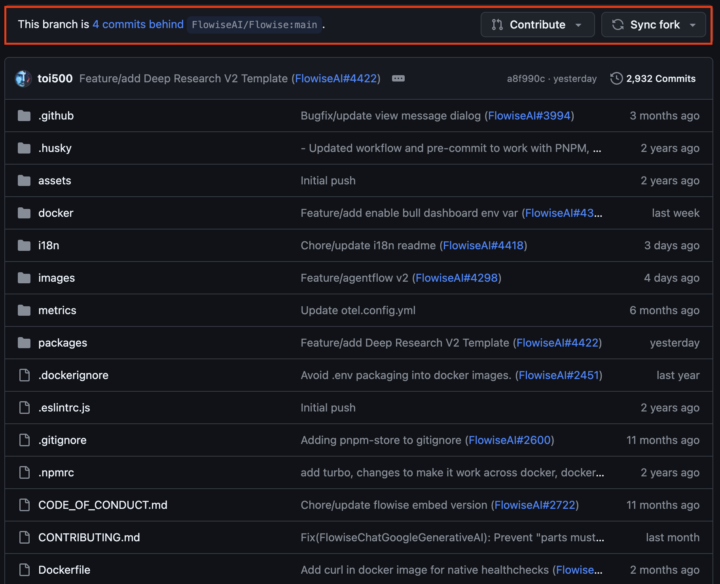View 2,932 Commits history
720x584 pixels.
[653, 79]
